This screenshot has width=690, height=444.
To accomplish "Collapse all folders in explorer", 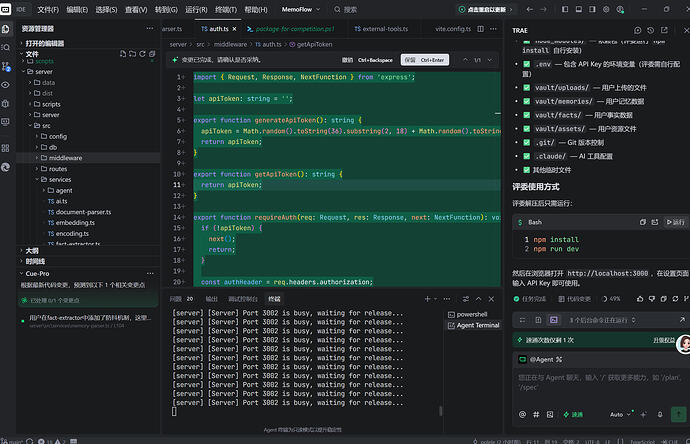I will coord(152,54).
